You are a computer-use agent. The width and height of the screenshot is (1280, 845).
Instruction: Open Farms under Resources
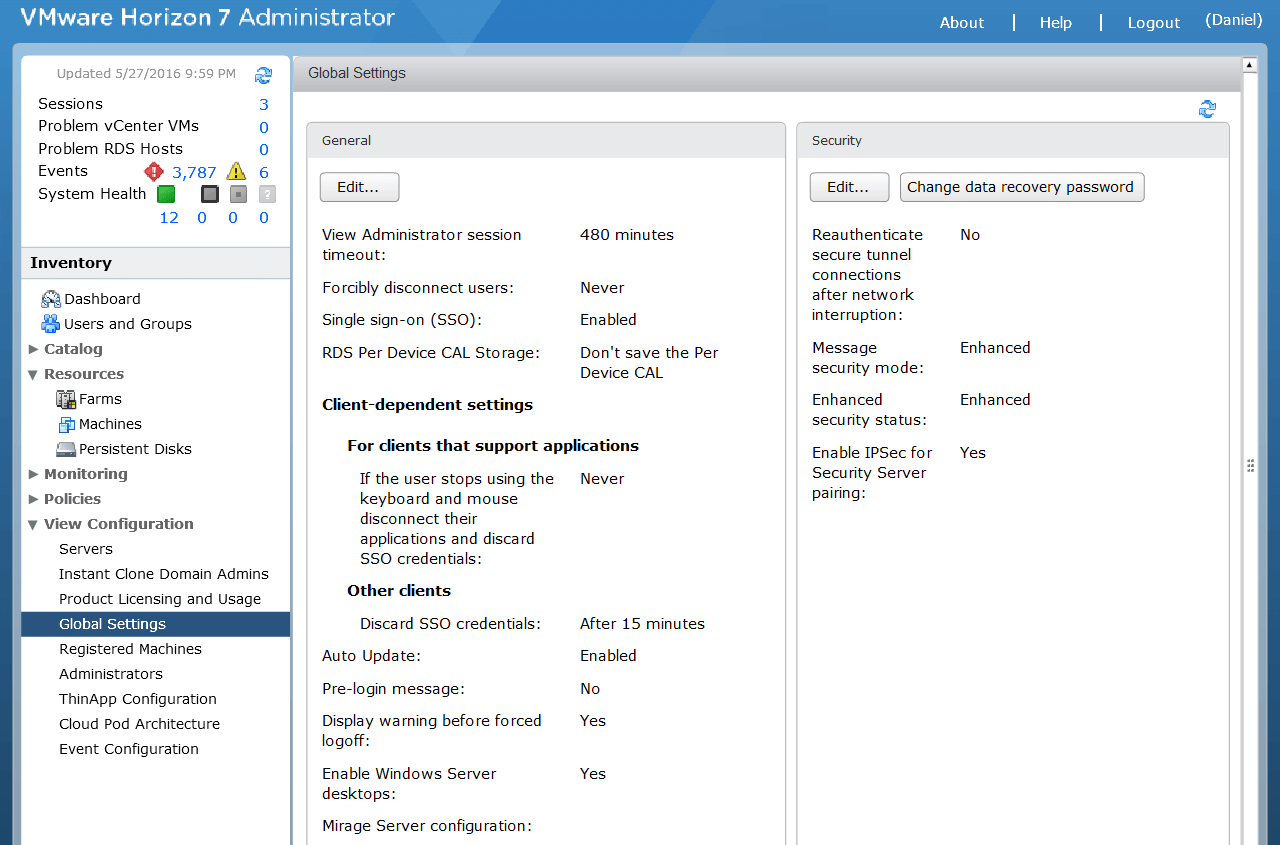[100, 399]
